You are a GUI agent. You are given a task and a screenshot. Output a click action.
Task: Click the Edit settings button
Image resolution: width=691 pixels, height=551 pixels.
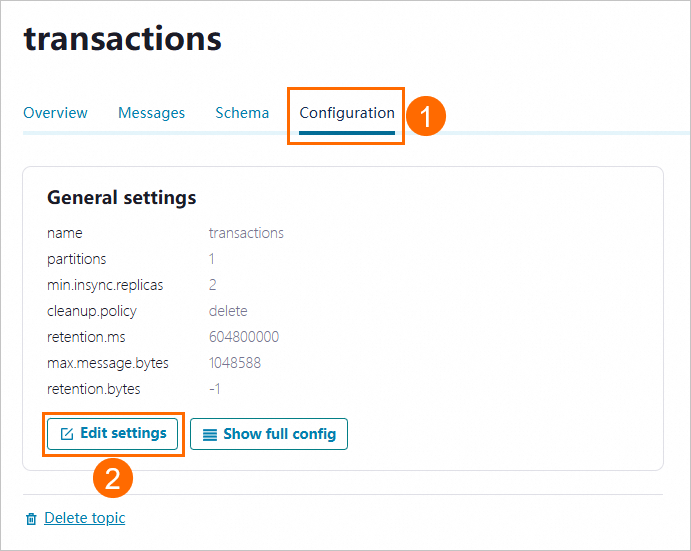pyautogui.click(x=112, y=434)
